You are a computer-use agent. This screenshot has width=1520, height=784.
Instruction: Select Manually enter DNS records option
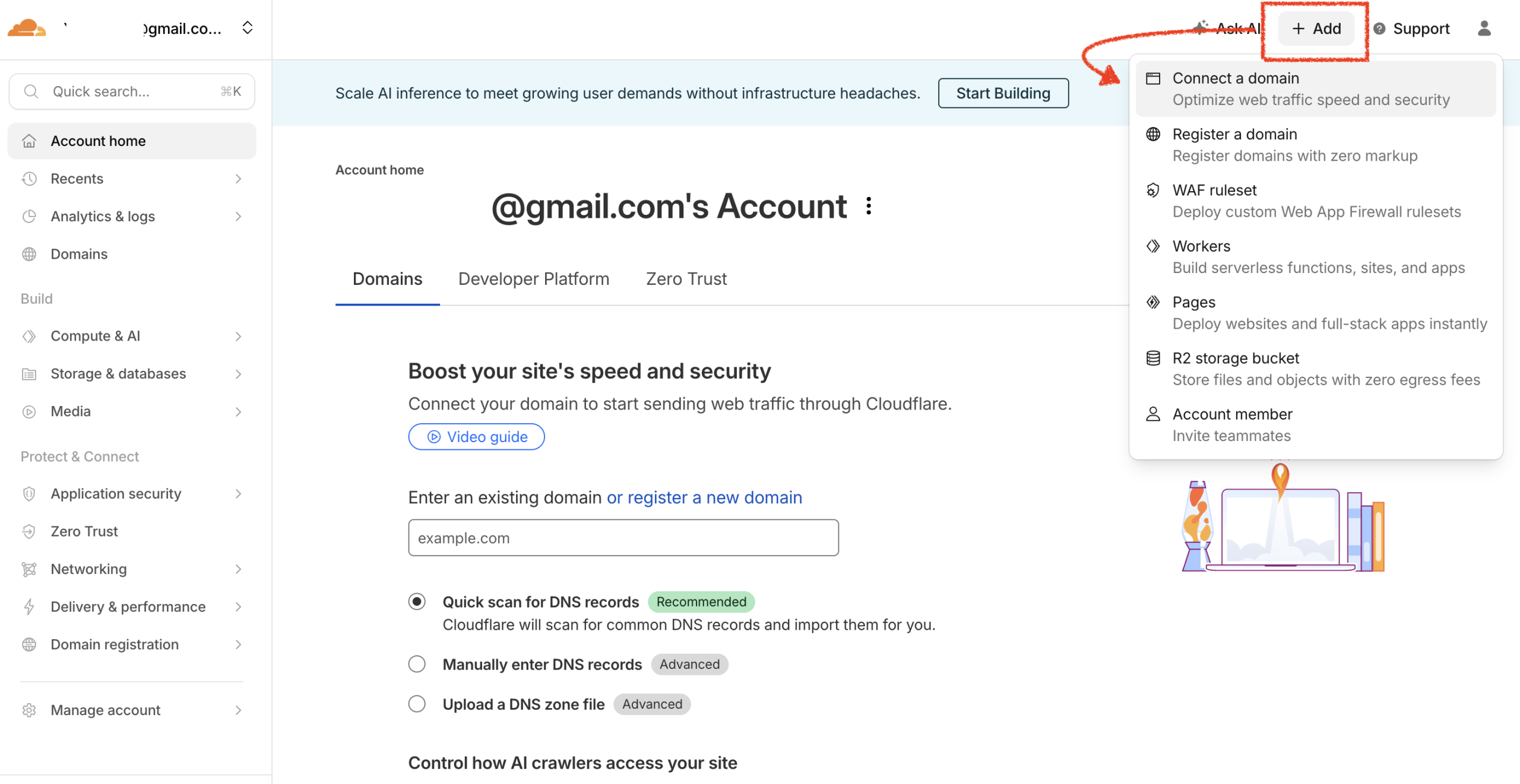[x=417, y=664]
